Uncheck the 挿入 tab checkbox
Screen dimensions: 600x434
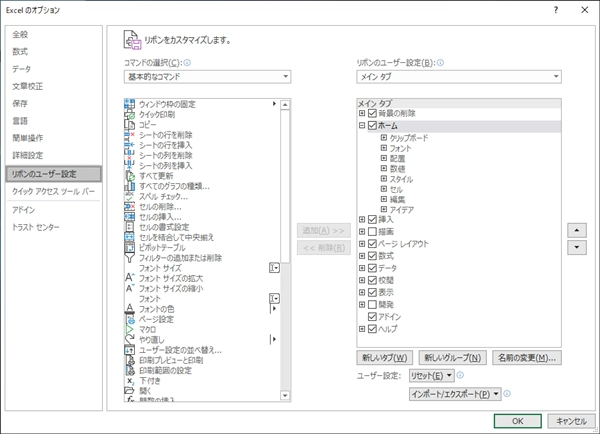click(x=372, y=219)
